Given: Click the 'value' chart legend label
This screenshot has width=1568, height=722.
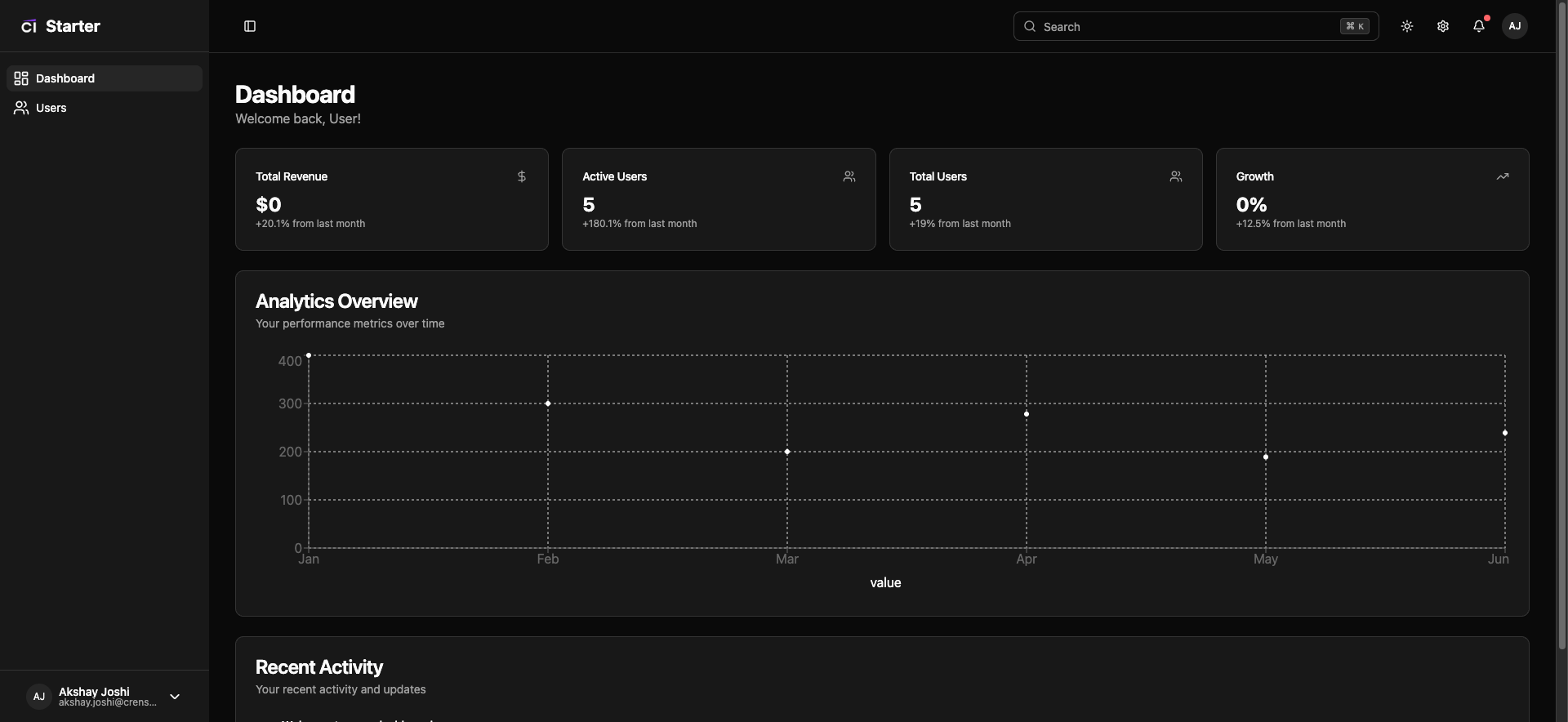Looking at the screenshot, I should [885, 582].
